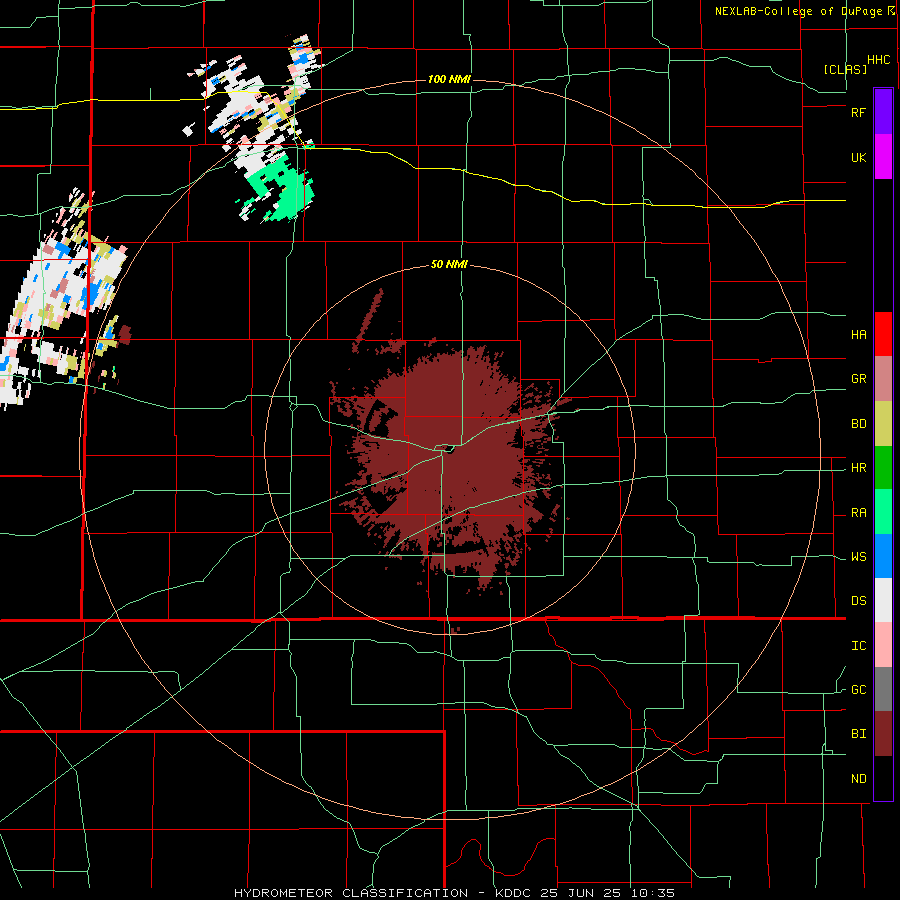
Task: Click the Hydrometeor Classification KDDC title caption
Action: click(x=455, y=893)
